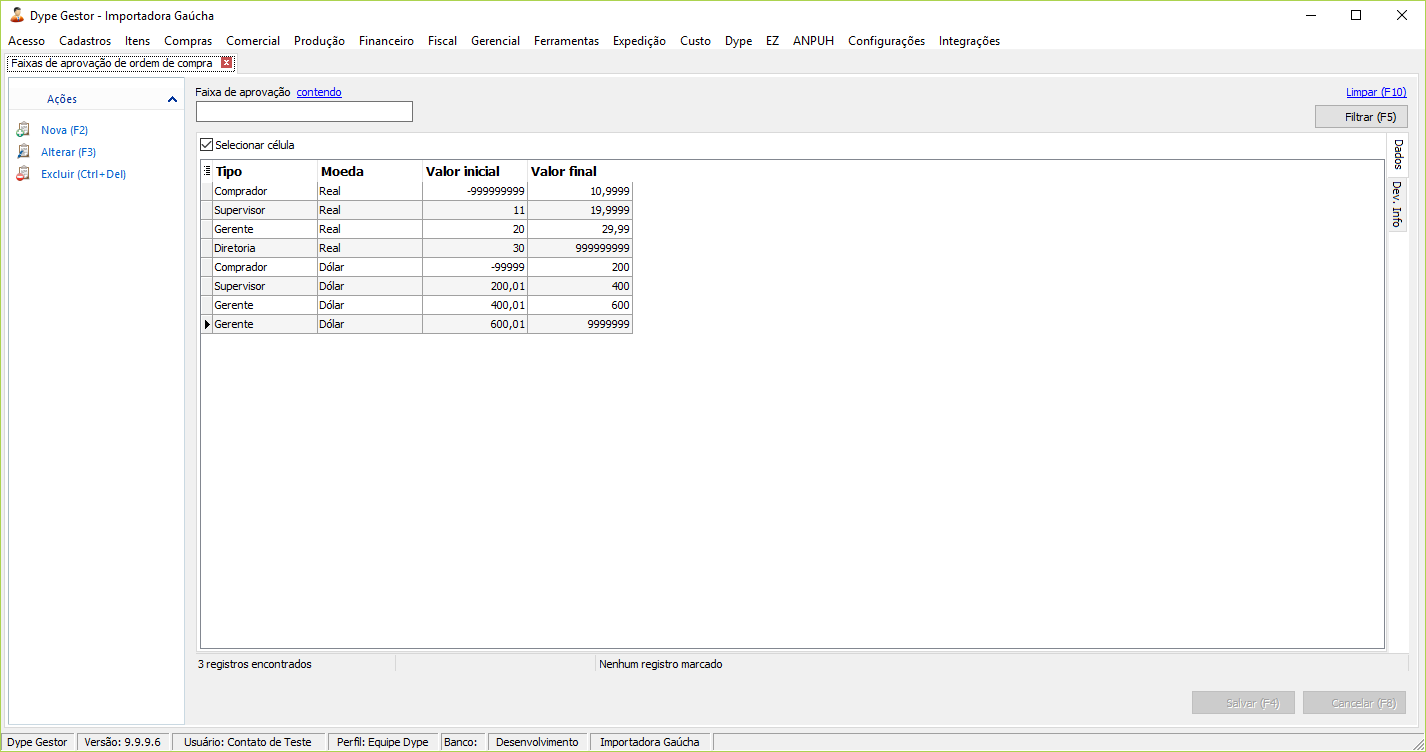Viewport: 1426px width, 752px height.
Task: Open the Cadastros menu
Action: coord(85,41)
